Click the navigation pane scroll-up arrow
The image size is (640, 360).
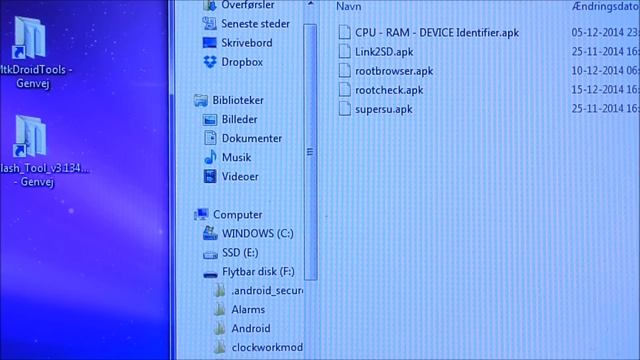[x=311, y=4]
